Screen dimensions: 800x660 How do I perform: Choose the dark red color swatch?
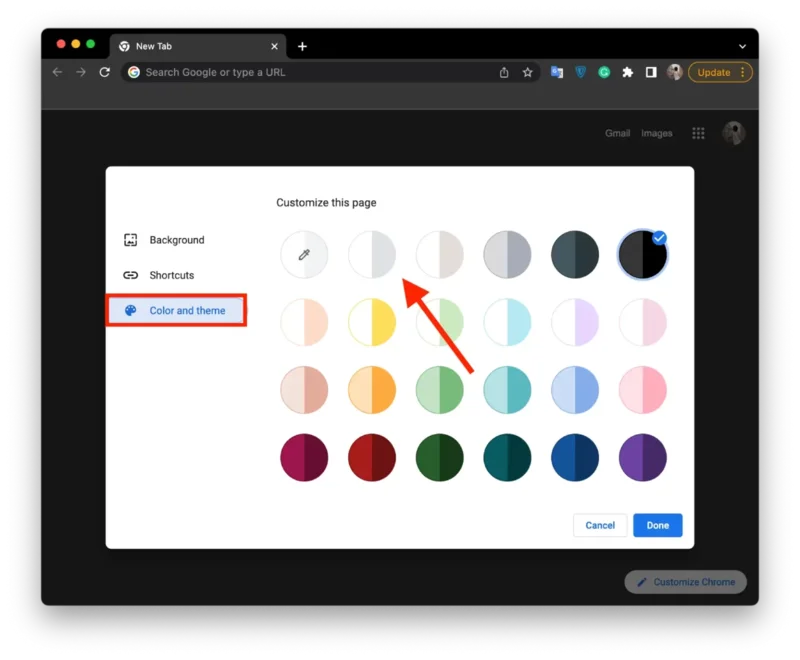(x=372, y=458)
